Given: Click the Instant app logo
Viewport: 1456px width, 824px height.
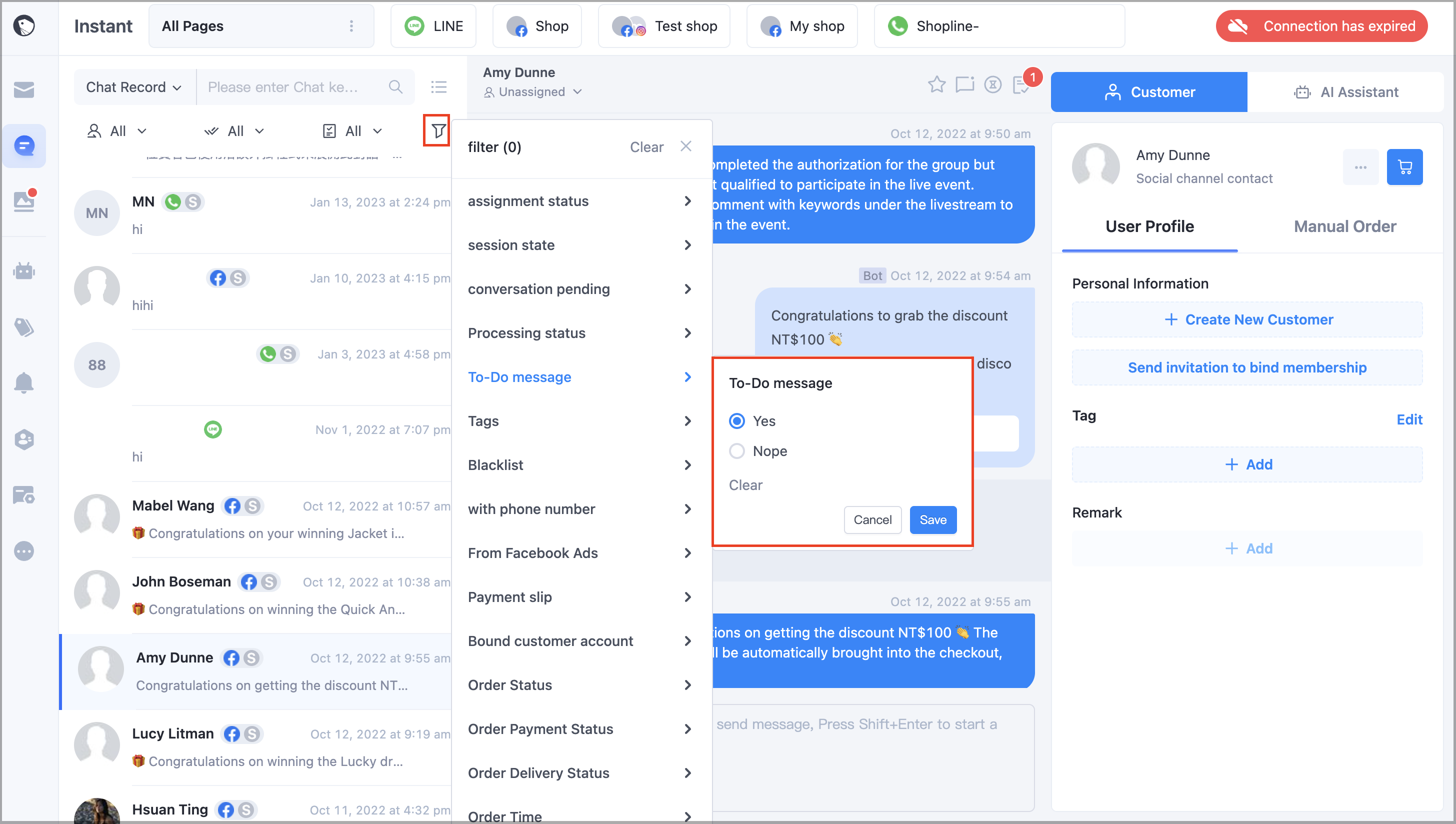Looking at the screenshot, I should (24, 25).
